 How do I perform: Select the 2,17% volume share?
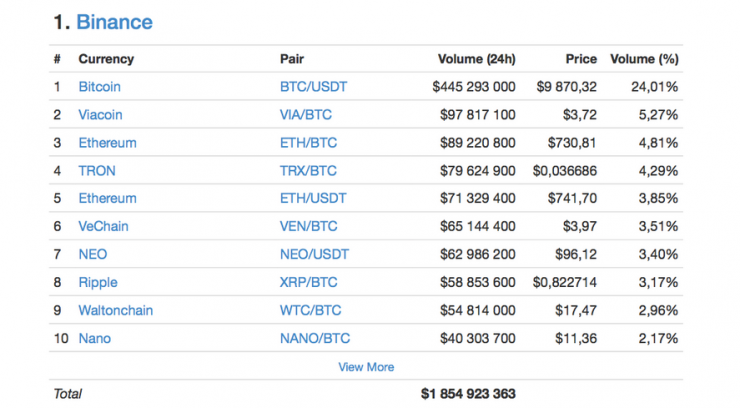click(658, 338)
